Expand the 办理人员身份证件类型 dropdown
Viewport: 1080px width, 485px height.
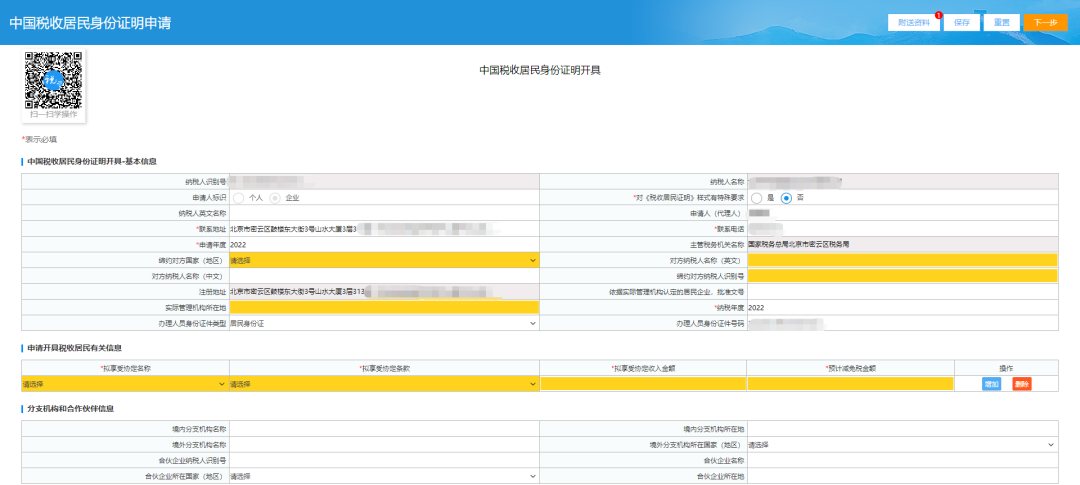384,323
